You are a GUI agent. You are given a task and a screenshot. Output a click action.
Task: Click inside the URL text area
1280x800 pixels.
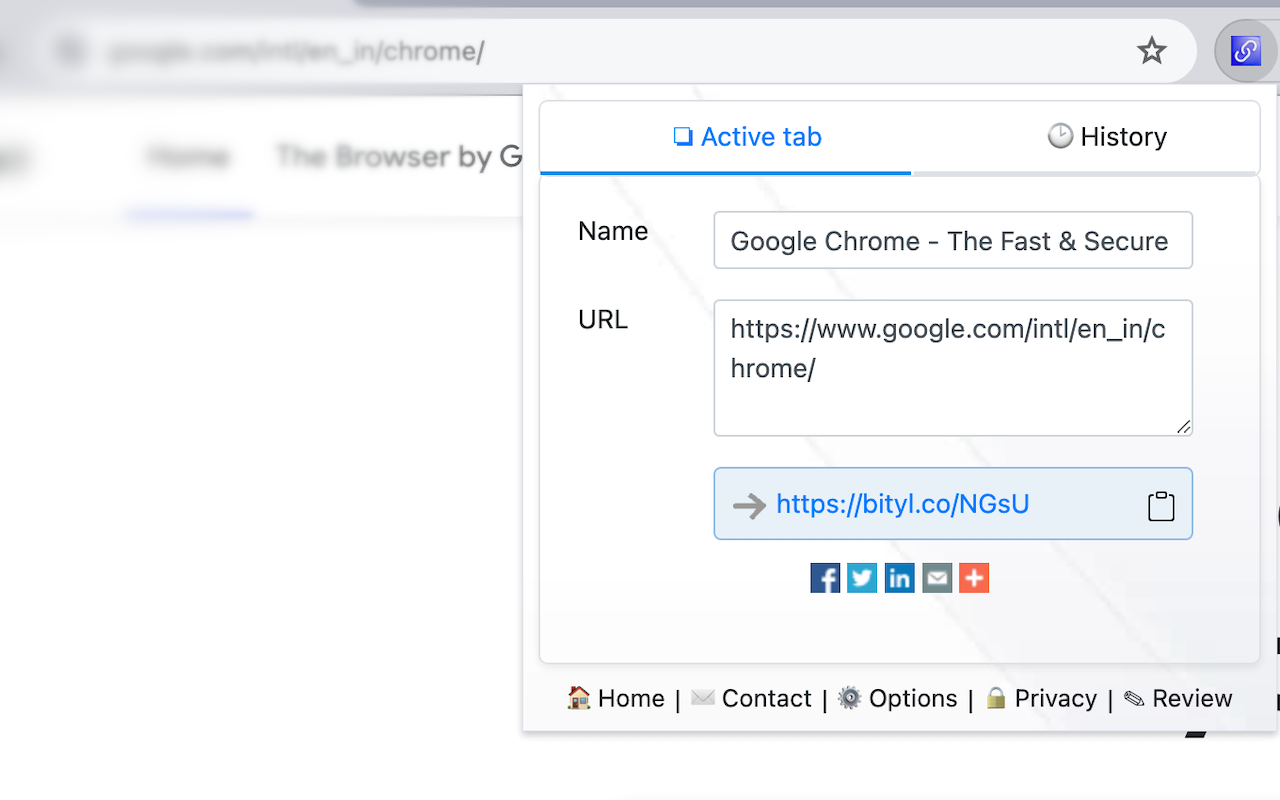[953, 368]
